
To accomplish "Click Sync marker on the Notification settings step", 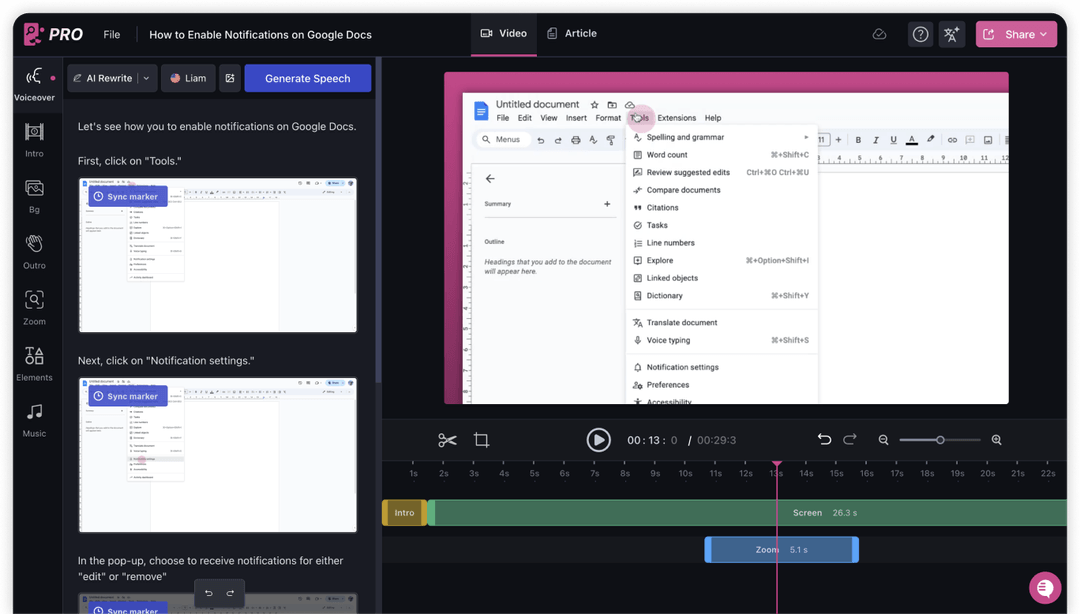I will pyautogui.click(x=127, y=396).
